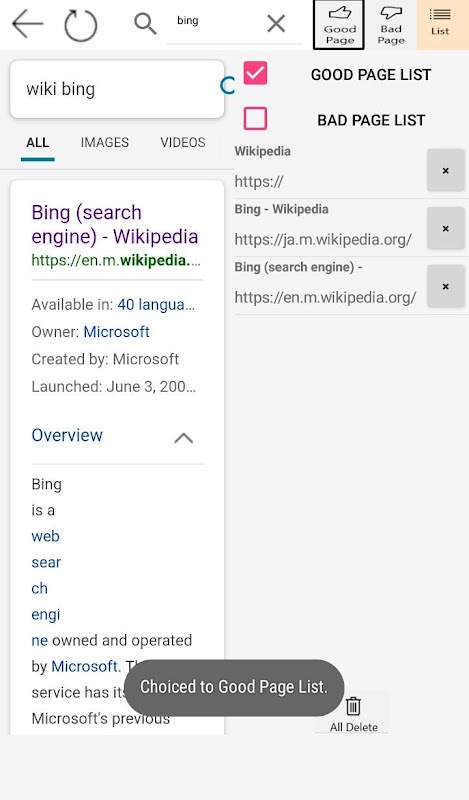Open Bing (search engine) - Wikipedia result link

pyautogui.click(x=115, y=224)
